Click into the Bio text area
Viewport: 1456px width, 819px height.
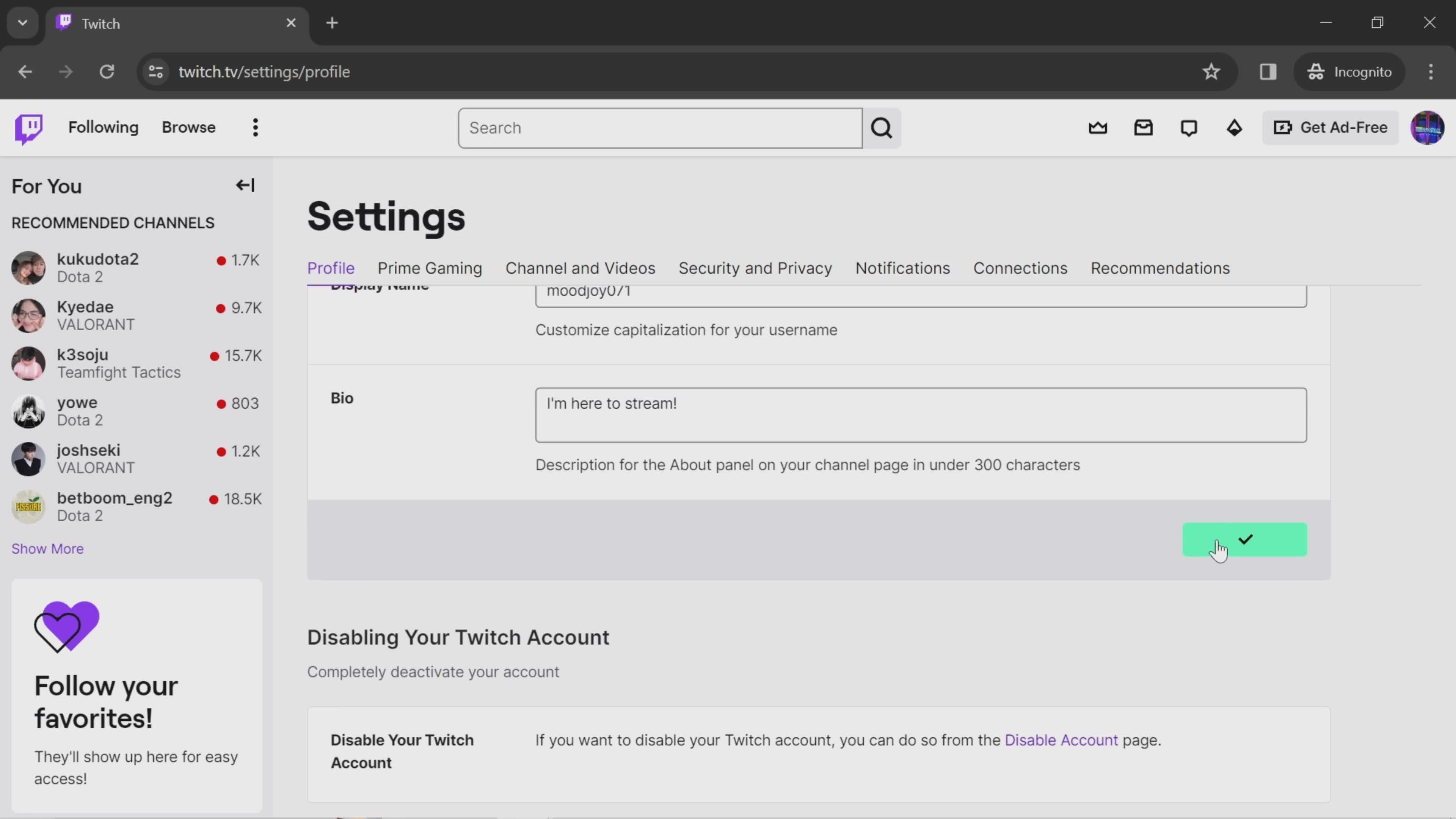point(921,415)
